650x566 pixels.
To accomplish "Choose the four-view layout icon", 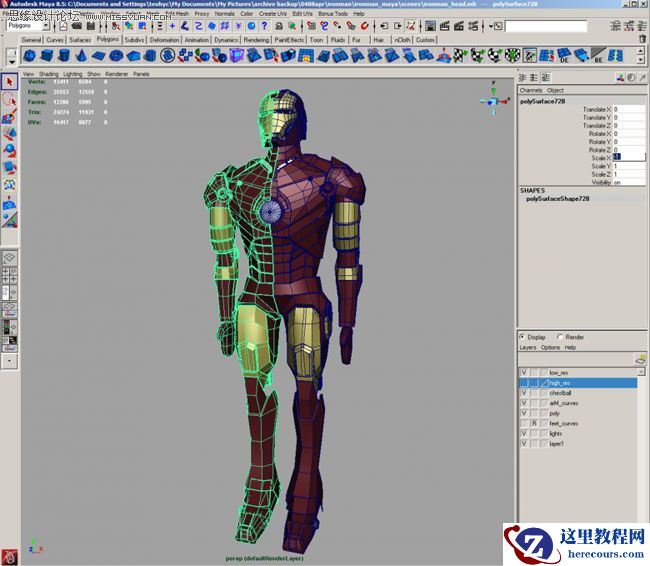I will pyautogui.click(x=9, y=277).
